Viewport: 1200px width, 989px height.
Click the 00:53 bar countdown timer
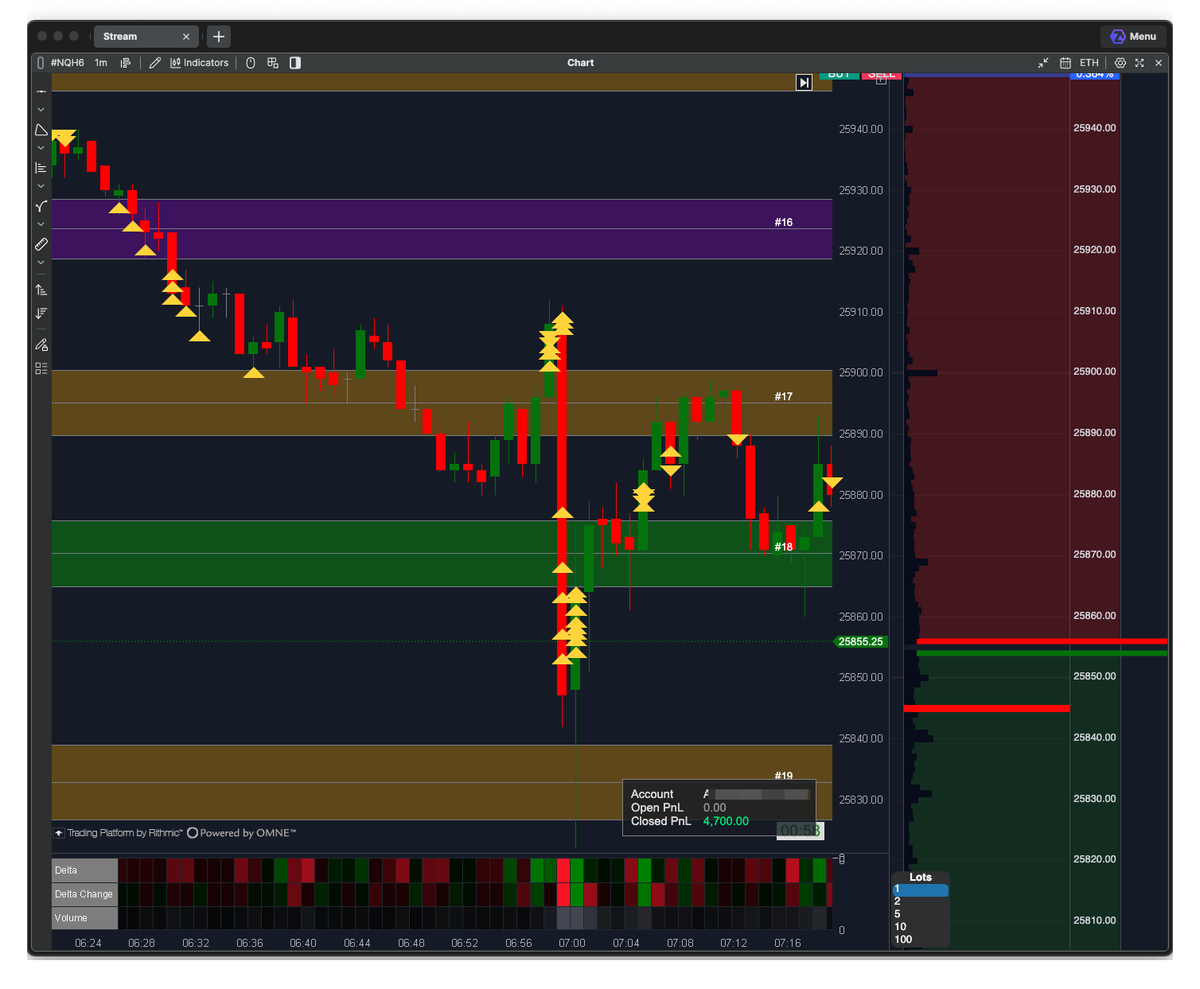(800, 830)
